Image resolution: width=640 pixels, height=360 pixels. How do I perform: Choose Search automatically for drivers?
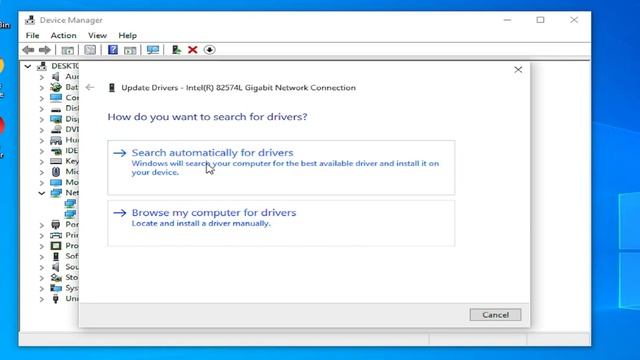[x=281, y=167]
